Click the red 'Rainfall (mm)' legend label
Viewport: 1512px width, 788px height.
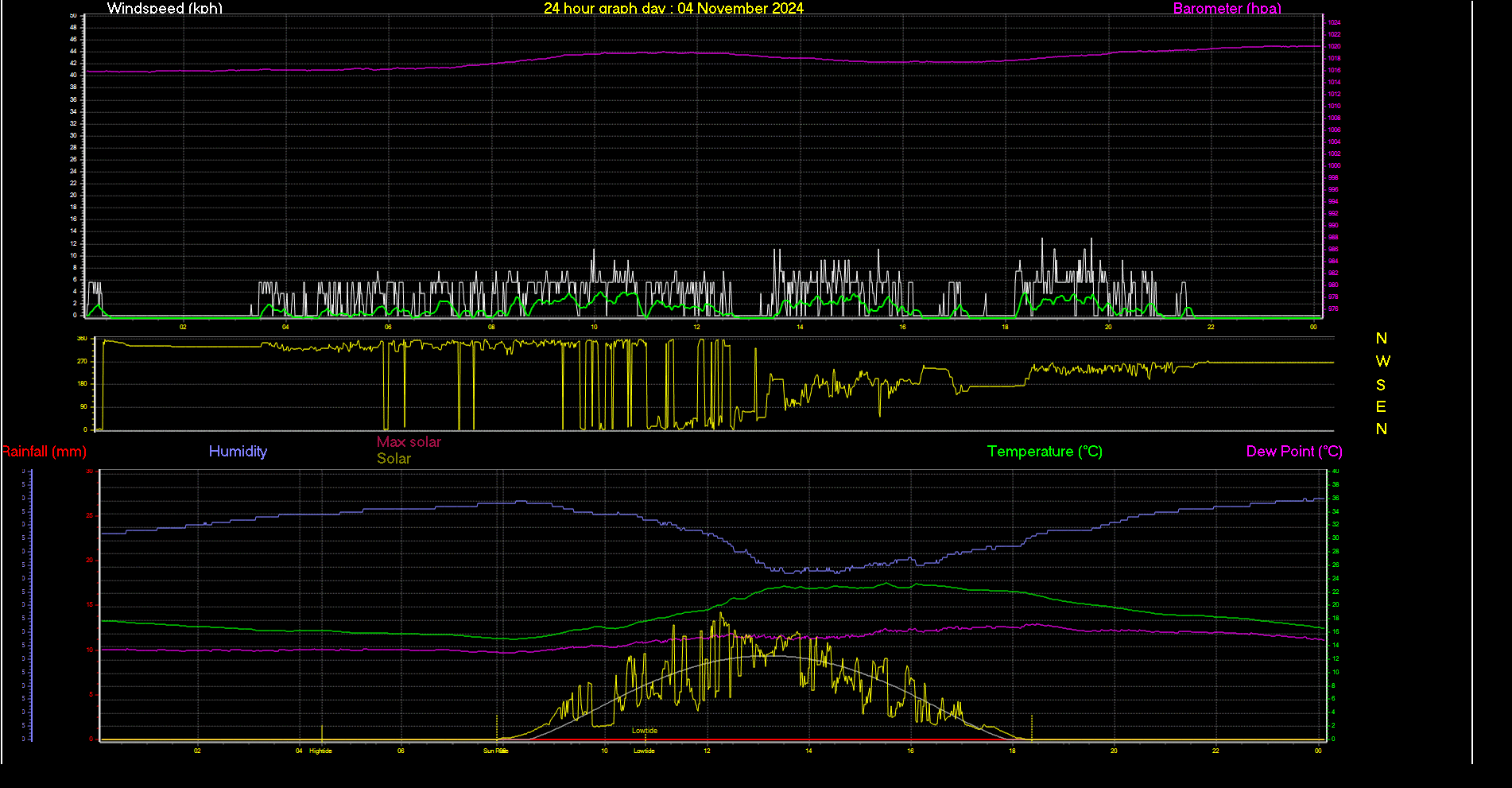tap(44, 452)
